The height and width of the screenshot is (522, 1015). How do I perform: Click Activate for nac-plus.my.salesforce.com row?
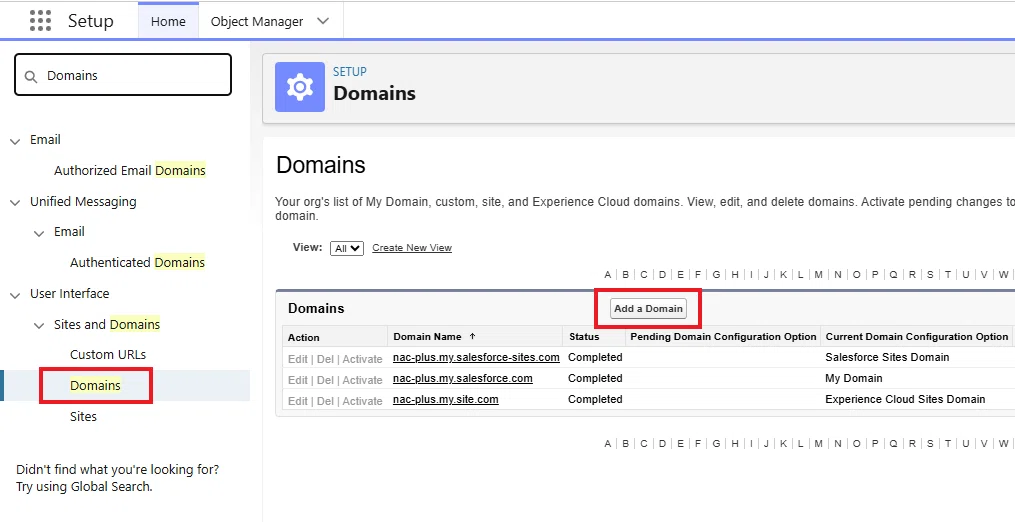coord(362,380)
